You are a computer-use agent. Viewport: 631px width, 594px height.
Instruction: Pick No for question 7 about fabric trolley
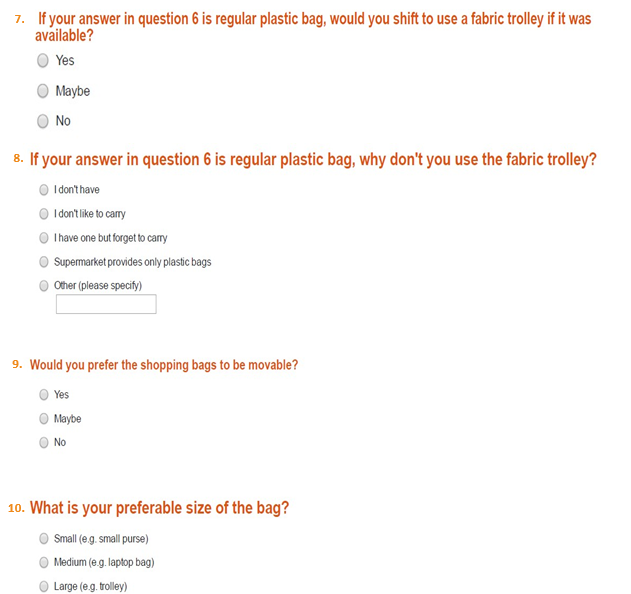[x=43, y=121]
